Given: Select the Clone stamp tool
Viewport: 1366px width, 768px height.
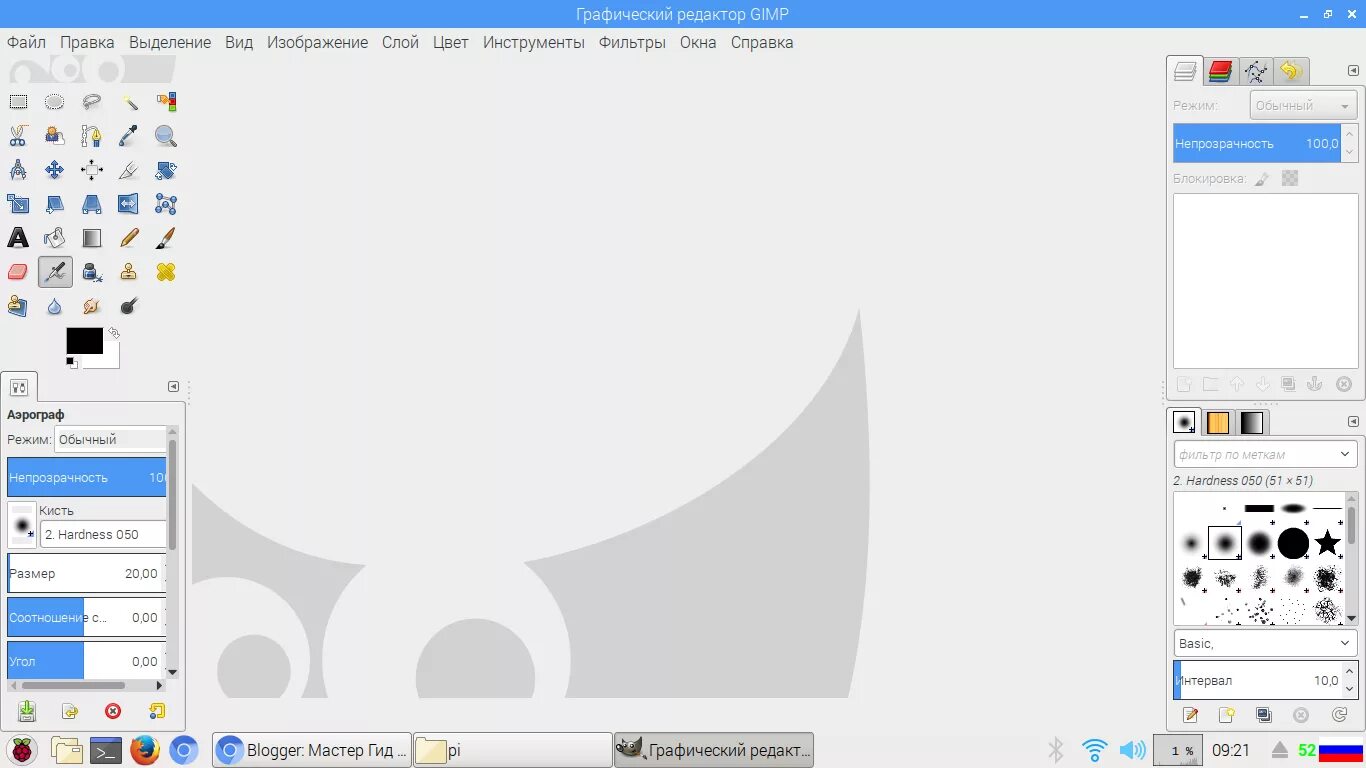Looking at the screenshot, I should (129, 272).
